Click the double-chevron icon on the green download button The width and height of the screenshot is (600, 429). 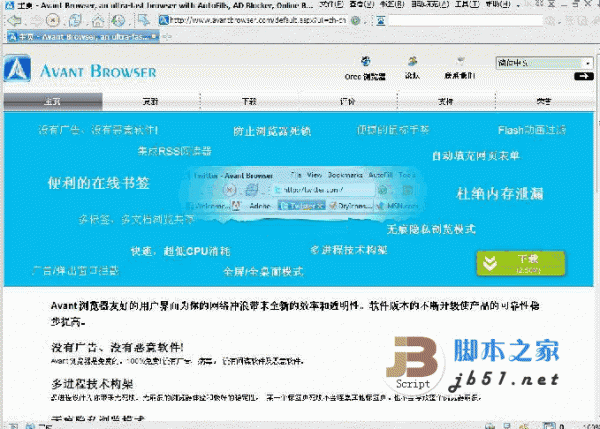pyautogui.click(x=490, y=263)
